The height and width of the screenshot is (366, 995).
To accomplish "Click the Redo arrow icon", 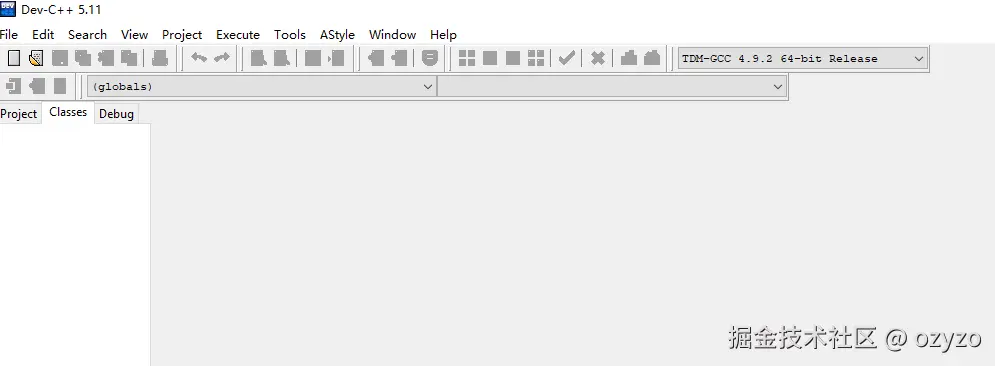I will [x=221, y=58].
